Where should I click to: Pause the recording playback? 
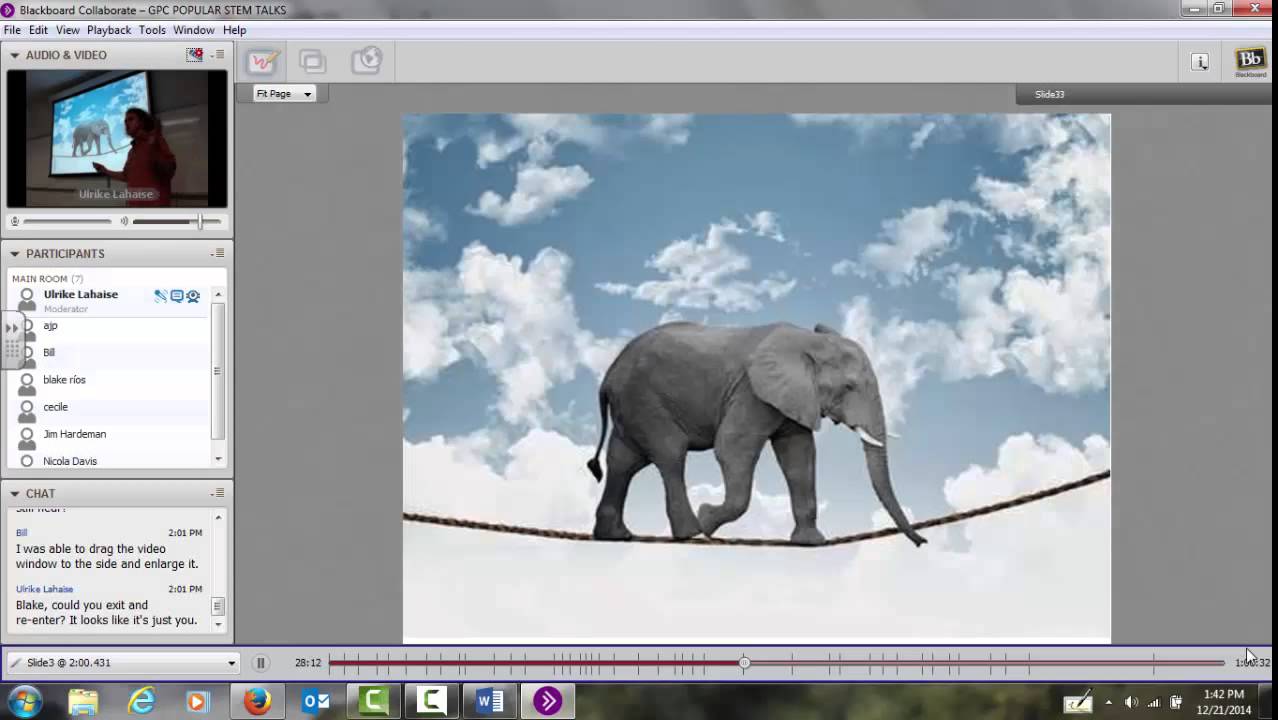pyautogui.click(x=260, y=663)
